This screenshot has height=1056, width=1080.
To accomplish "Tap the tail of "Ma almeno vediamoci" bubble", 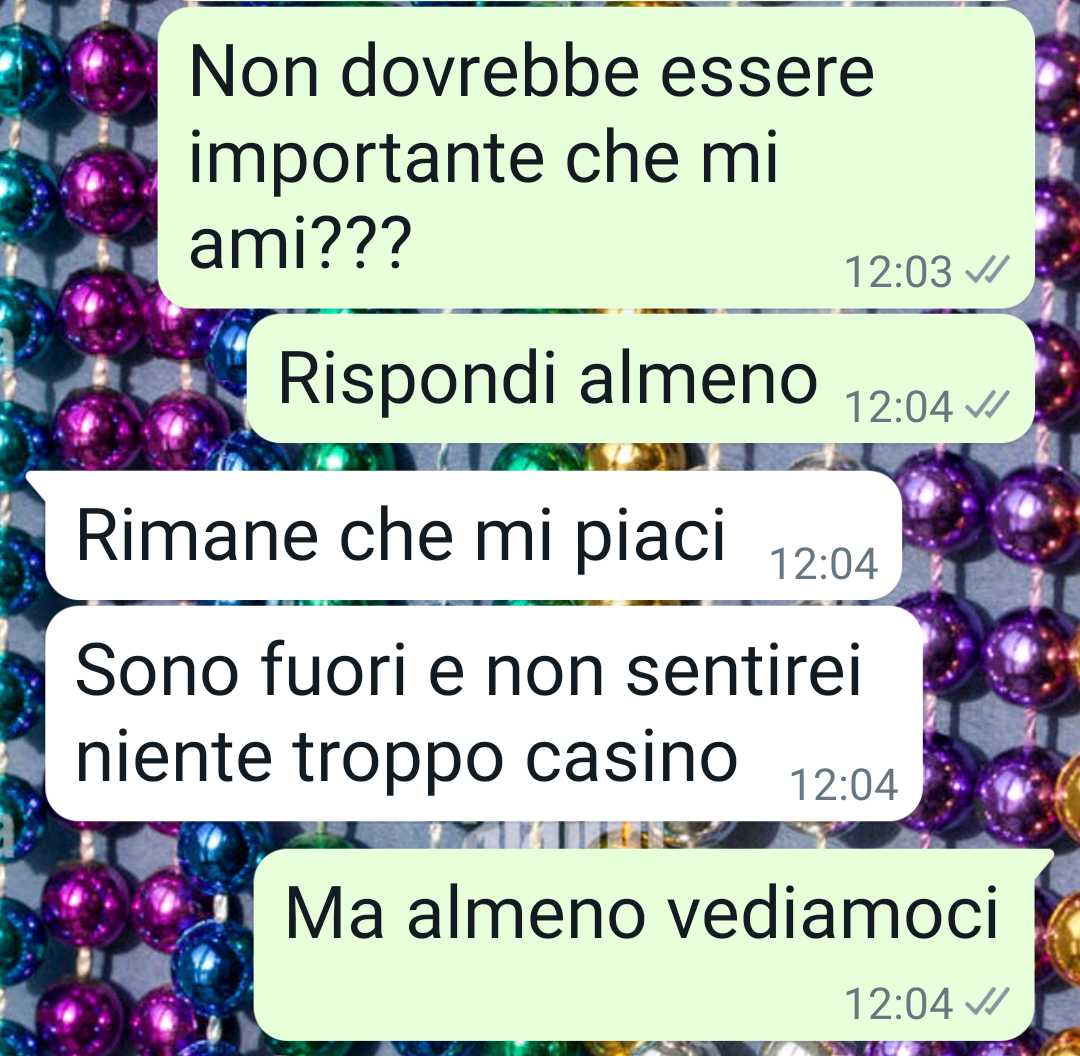I will 1043,862.
